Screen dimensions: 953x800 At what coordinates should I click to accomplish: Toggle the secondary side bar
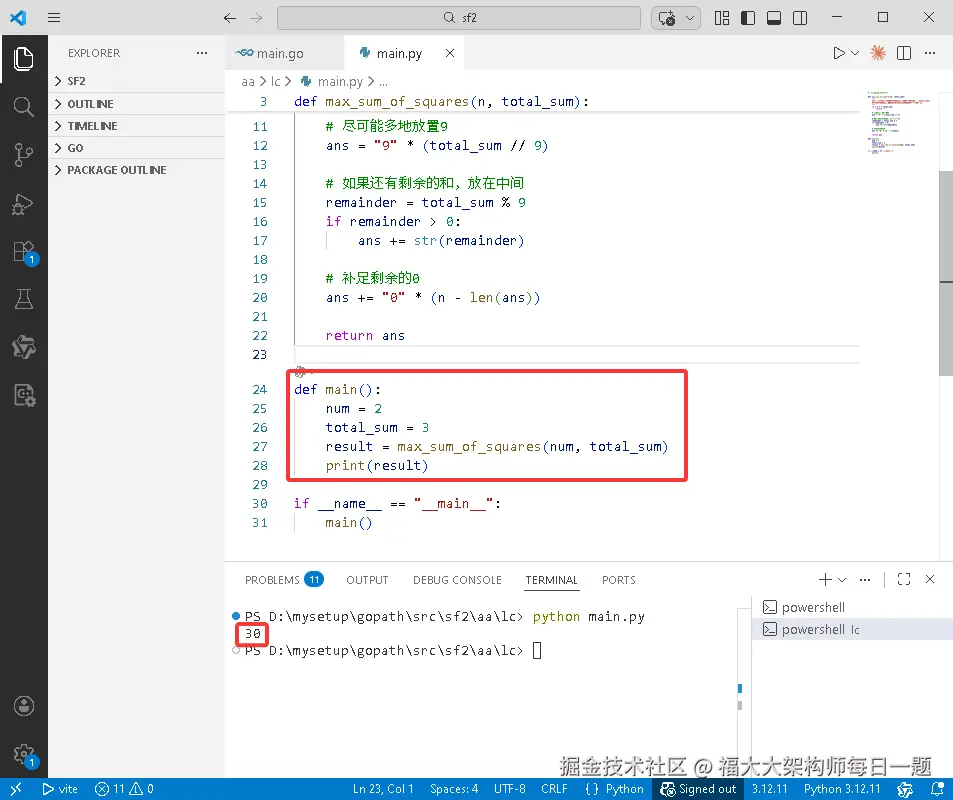tap(800, 18)
